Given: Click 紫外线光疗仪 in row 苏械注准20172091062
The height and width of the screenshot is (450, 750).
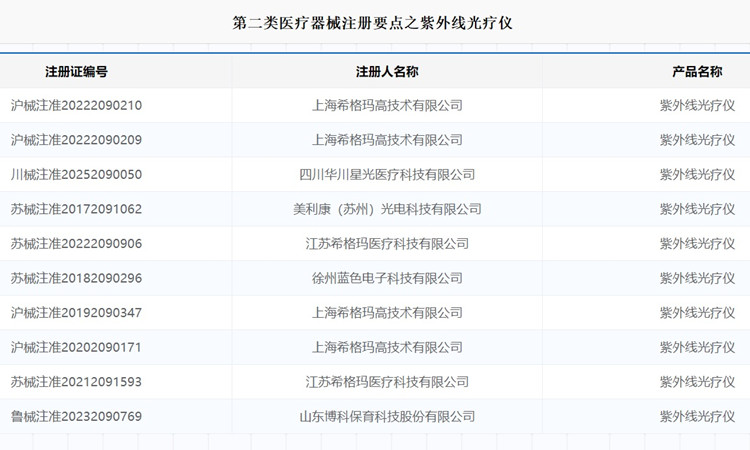Looking at the screenshot, I should [697, 209].
